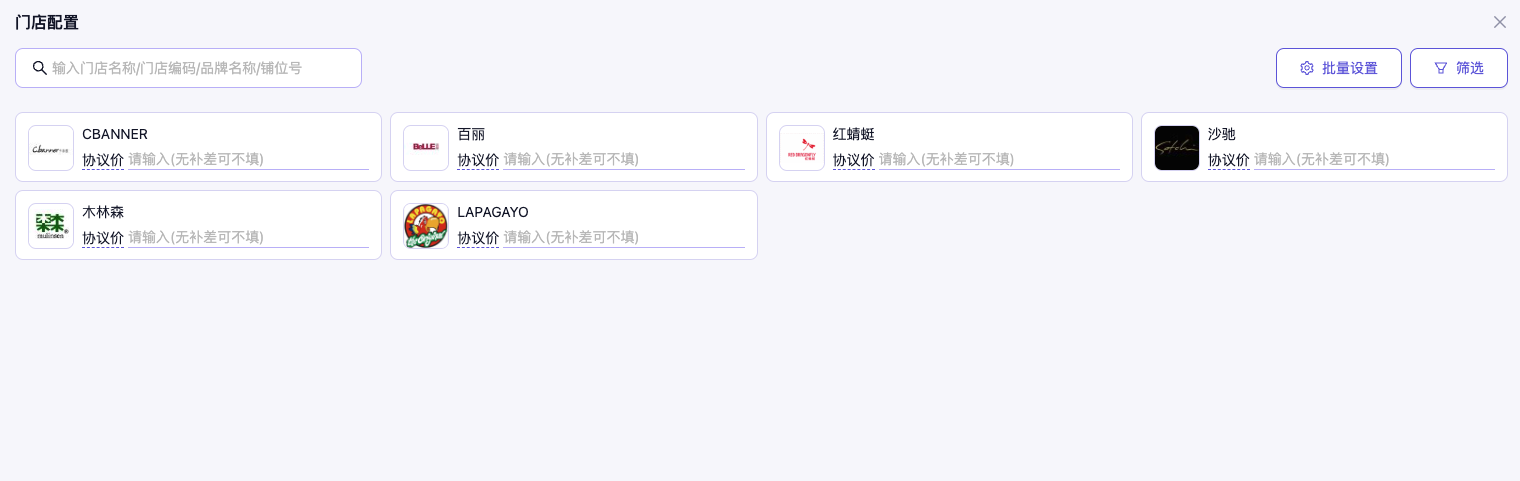Focus the store name search box
The height and width of the screenshot is (481, 1520).
200,68
